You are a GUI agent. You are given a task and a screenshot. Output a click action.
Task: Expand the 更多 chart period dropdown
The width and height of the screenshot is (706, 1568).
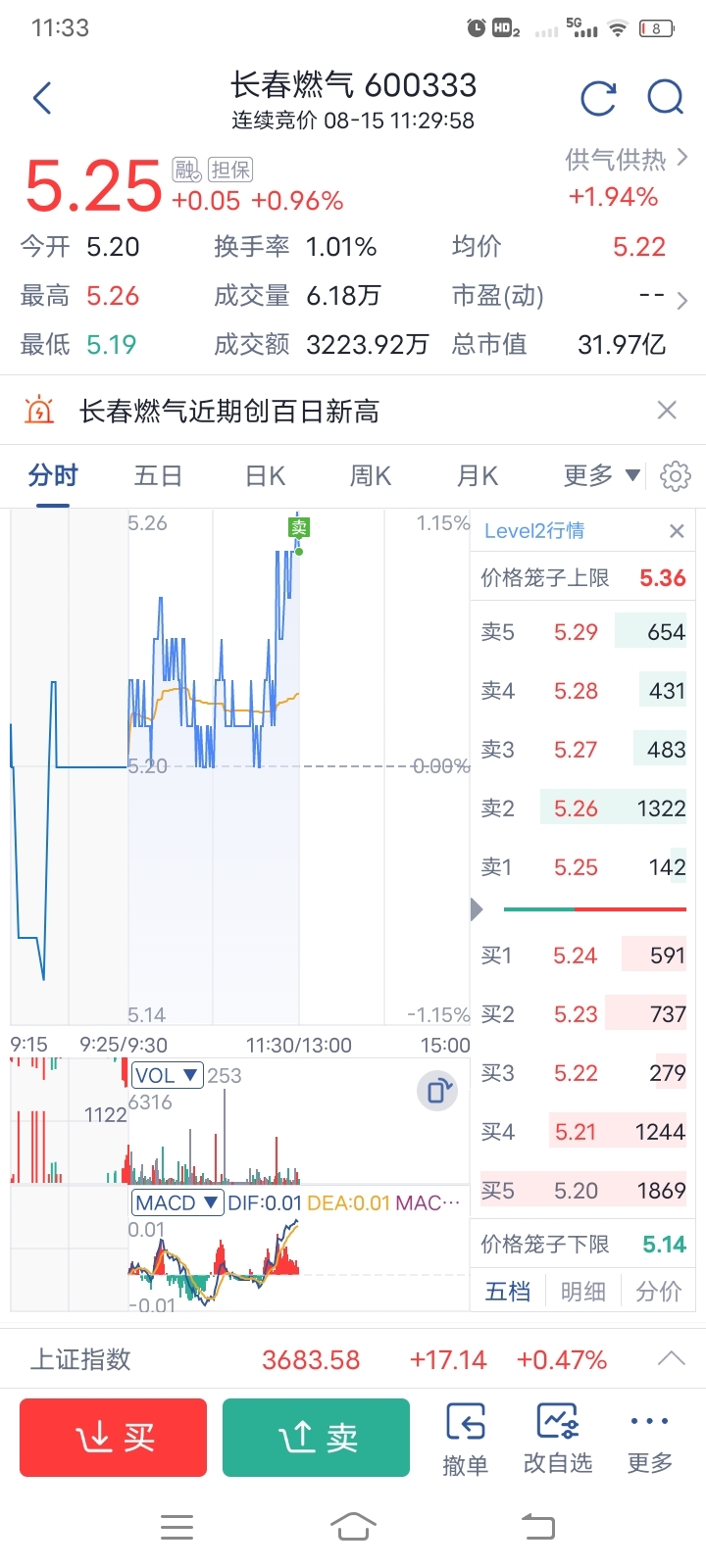pyautogui.click(x=601, y=476)
